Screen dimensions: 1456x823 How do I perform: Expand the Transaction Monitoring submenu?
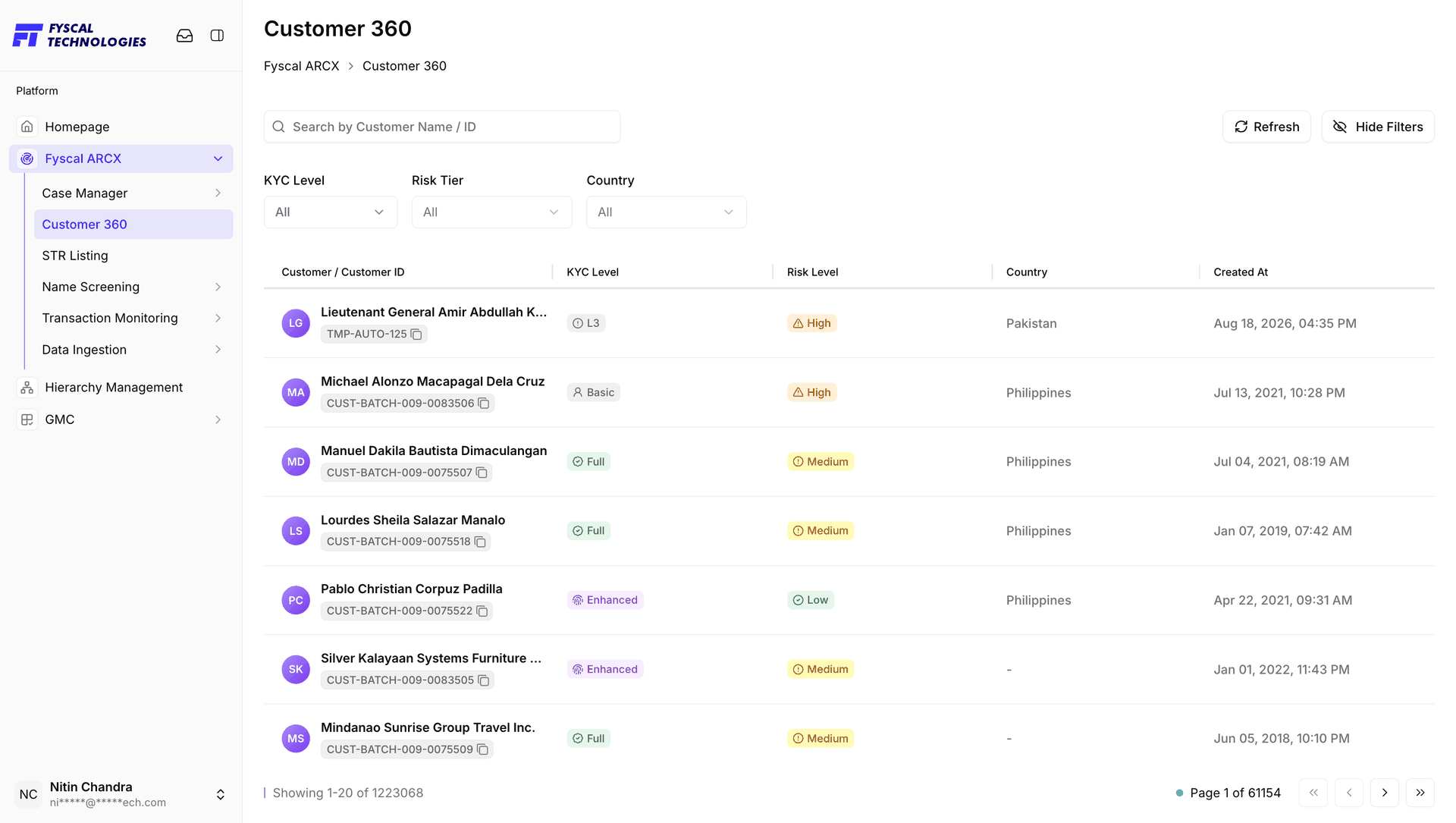pyautogui.click(x=218, y=318)
